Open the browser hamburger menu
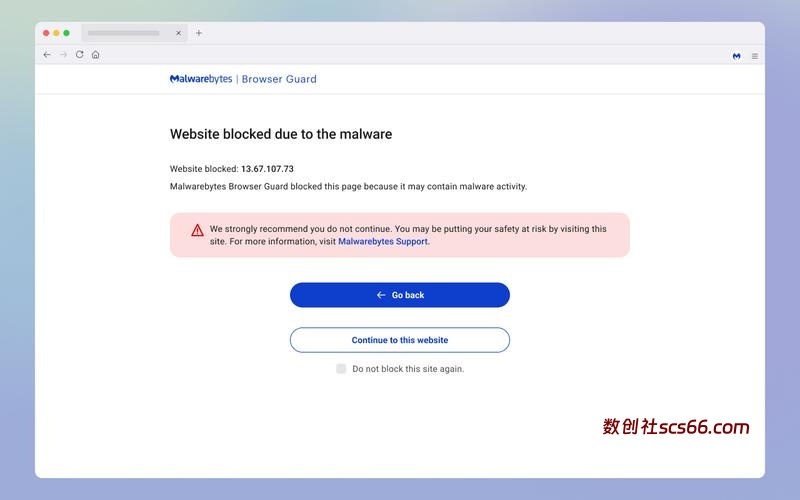800x500 pixels. point(755,56)
